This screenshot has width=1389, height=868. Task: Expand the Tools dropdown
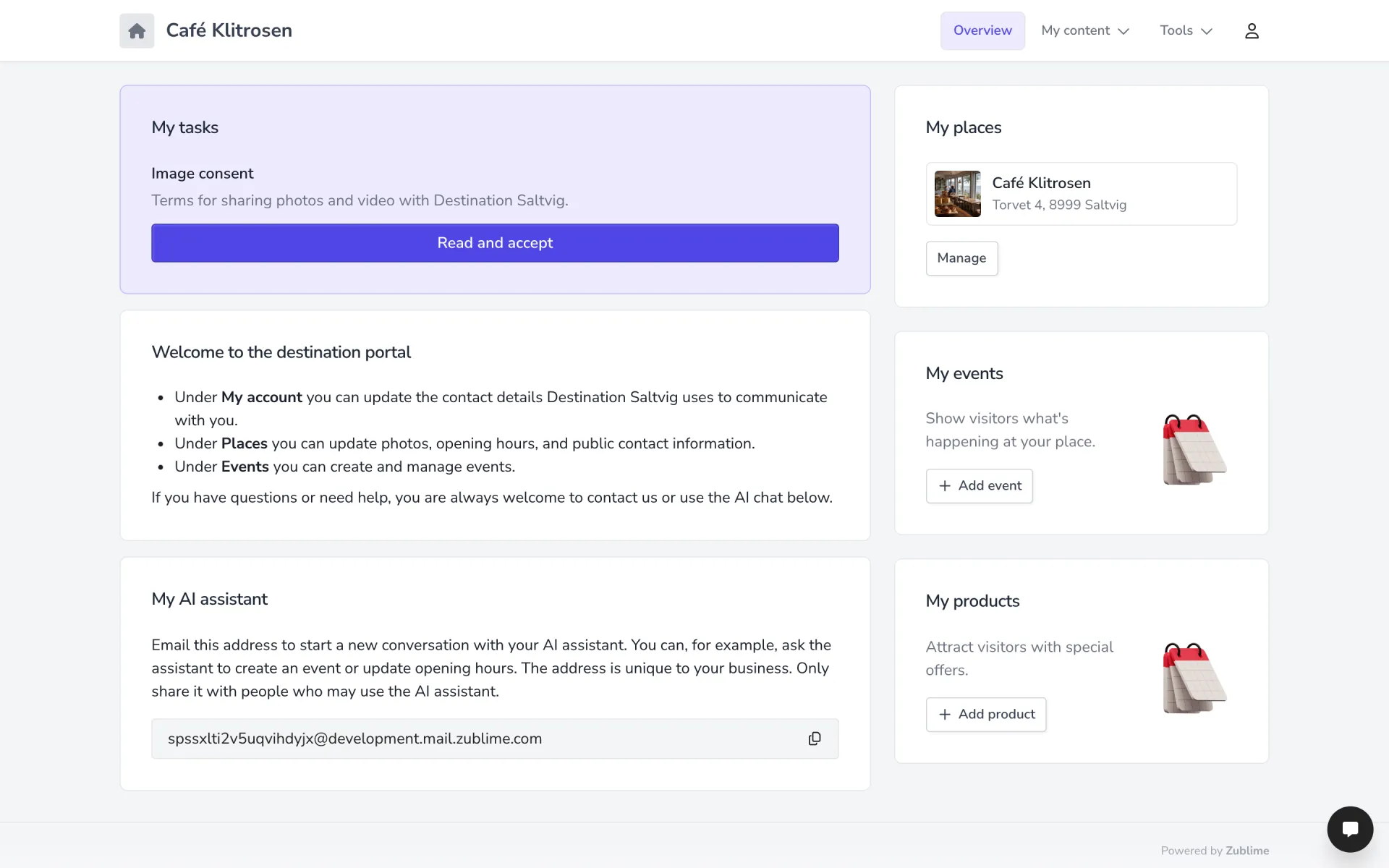click(1186, 30)
